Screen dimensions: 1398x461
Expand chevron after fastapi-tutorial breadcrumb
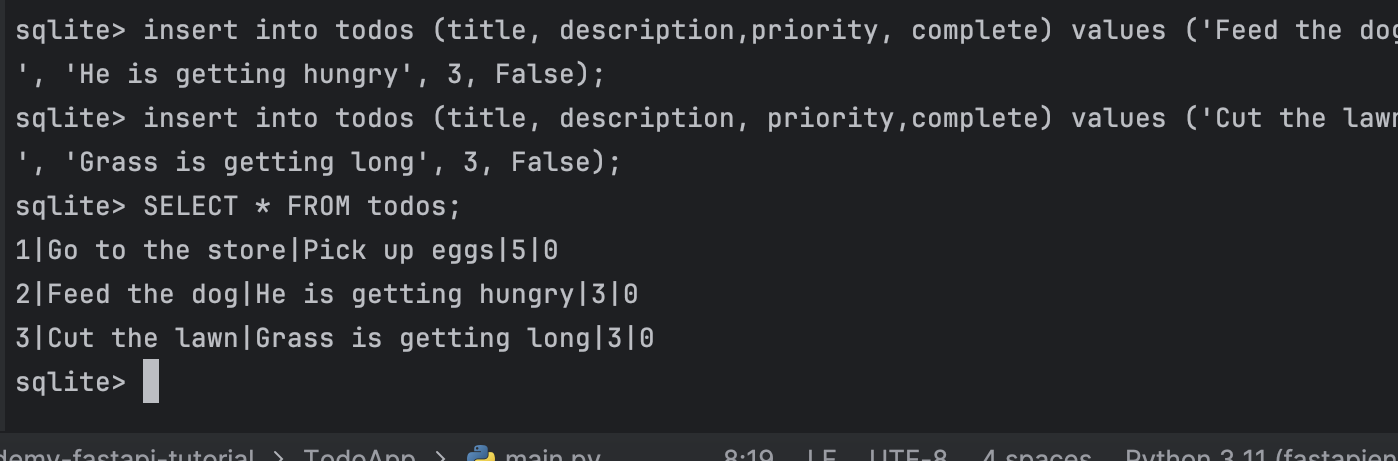[280, 457]
